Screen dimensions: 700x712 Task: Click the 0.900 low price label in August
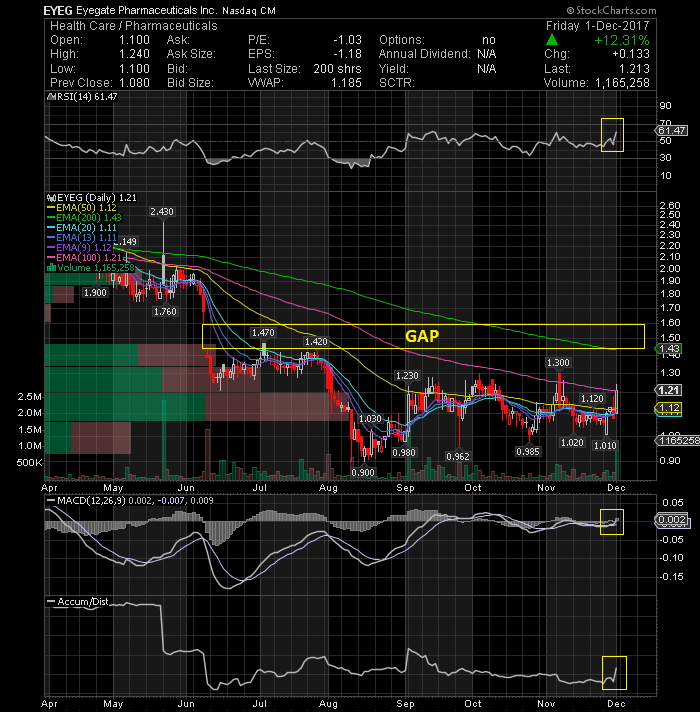point(363,472)
